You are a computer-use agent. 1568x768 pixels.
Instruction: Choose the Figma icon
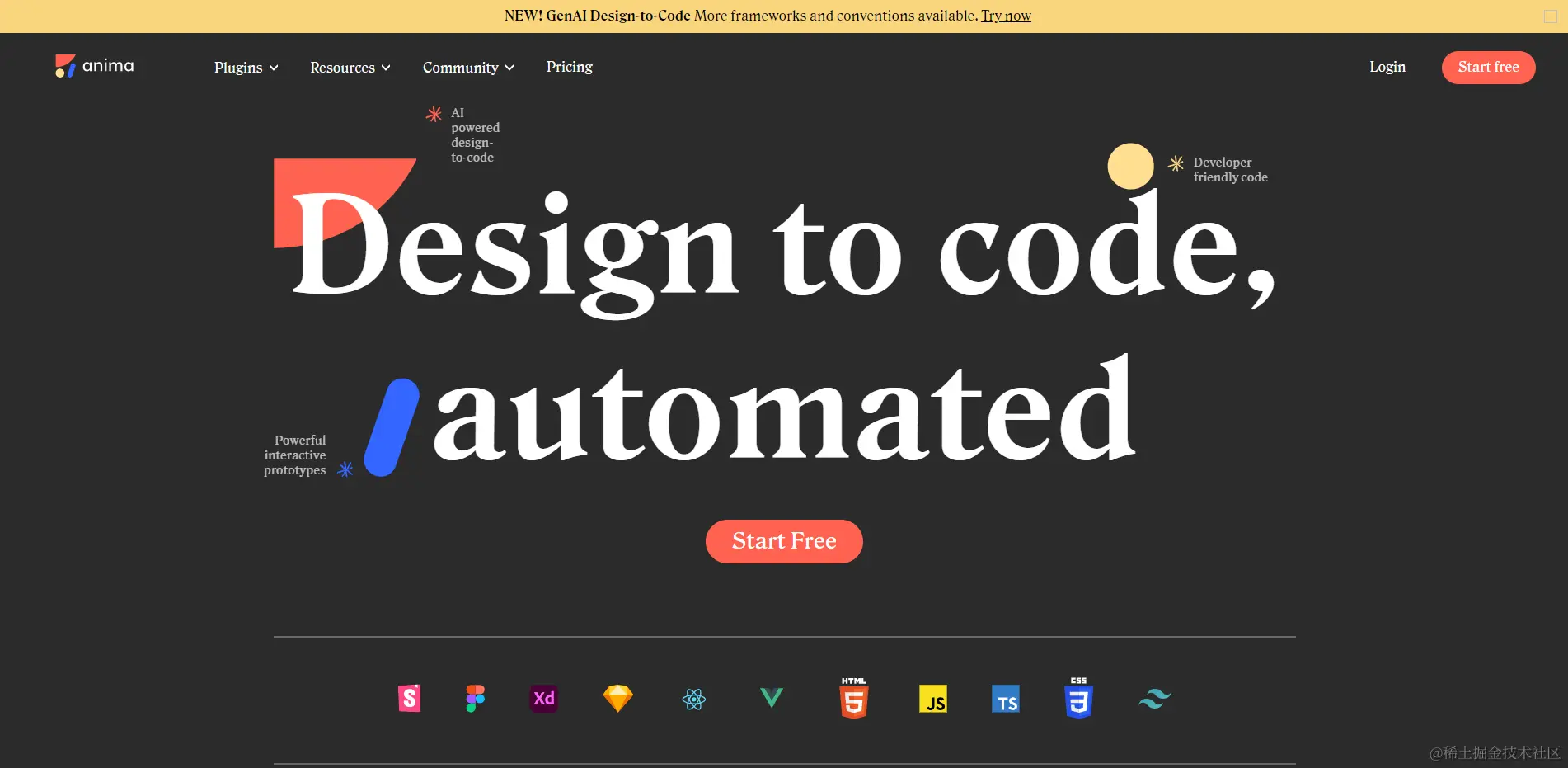click(476, 699)
